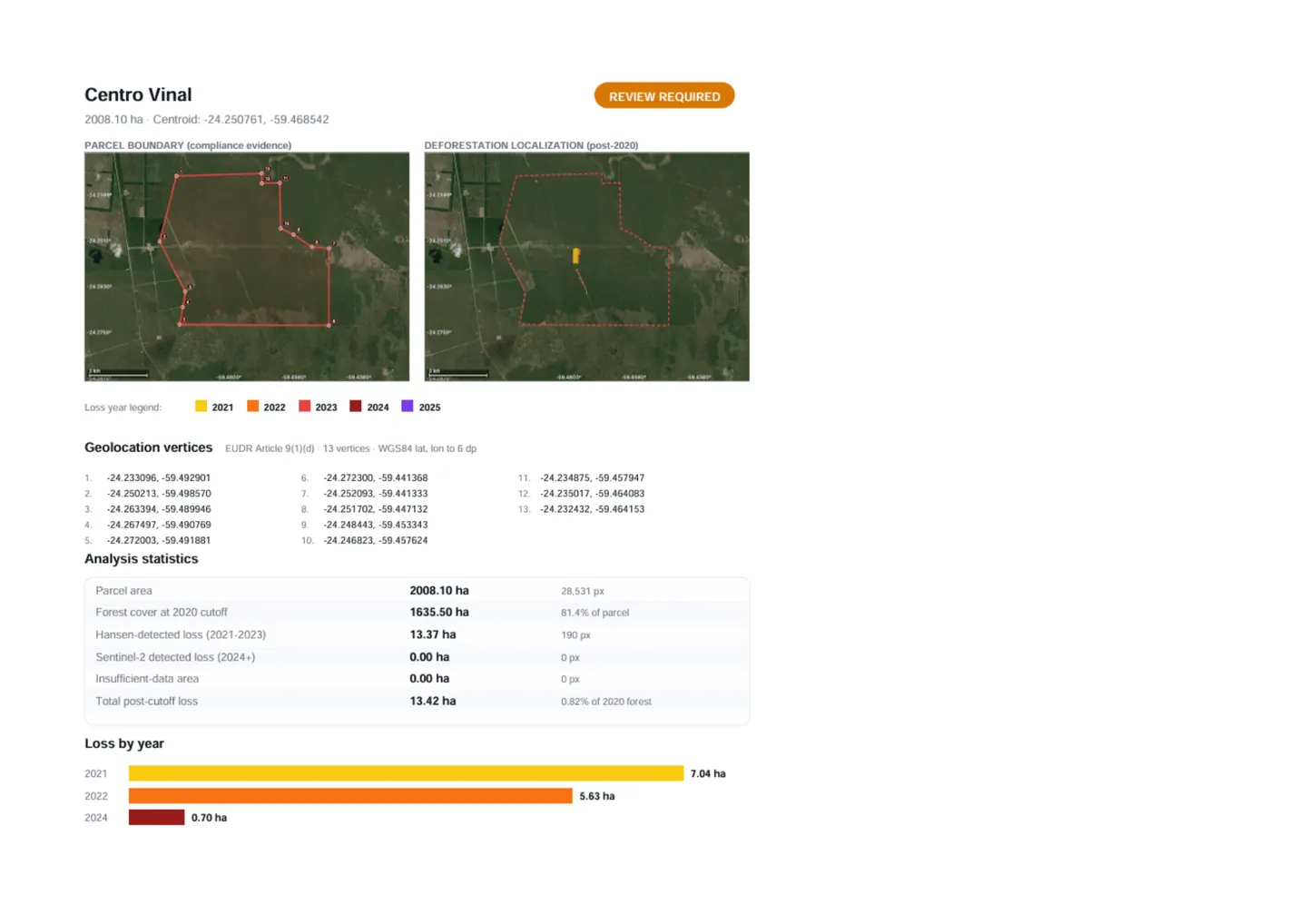The width and height of the screenshot is (1307, 924).
Task: Select vertex 5 coordinates -24.272003, -59.491881
Action: (159, 540)
